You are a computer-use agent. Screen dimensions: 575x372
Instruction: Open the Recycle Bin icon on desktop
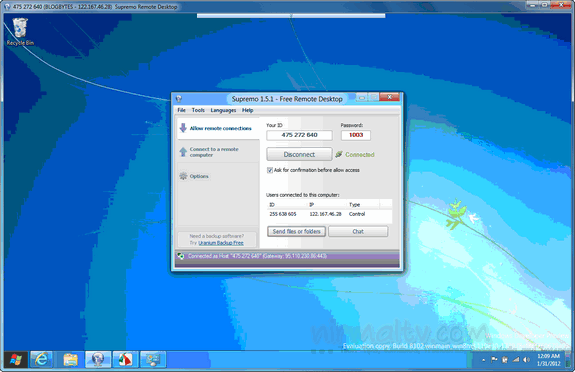(20, 32)
